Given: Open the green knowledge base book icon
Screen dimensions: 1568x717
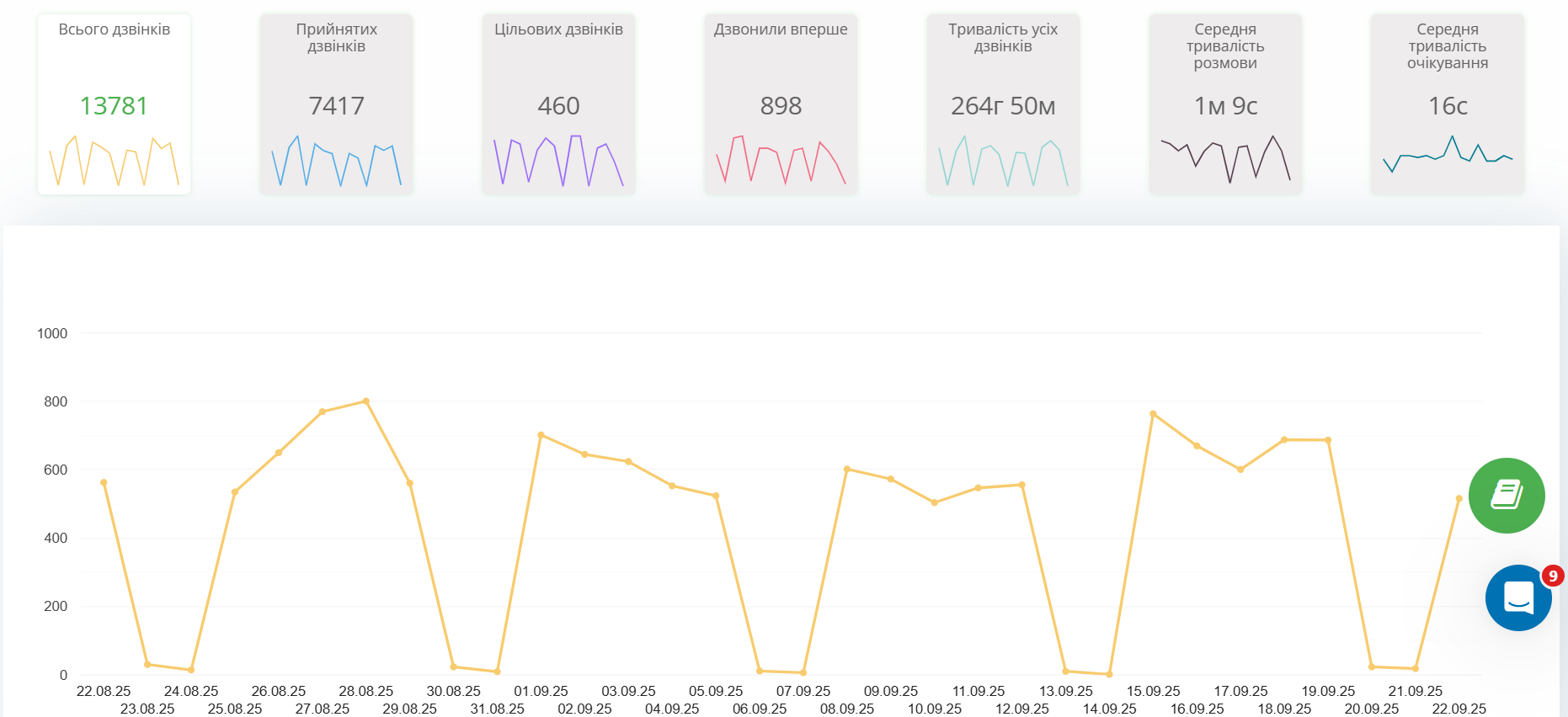Looking at the screenshot, I should pyautogui.click(x=1507, y=496).
